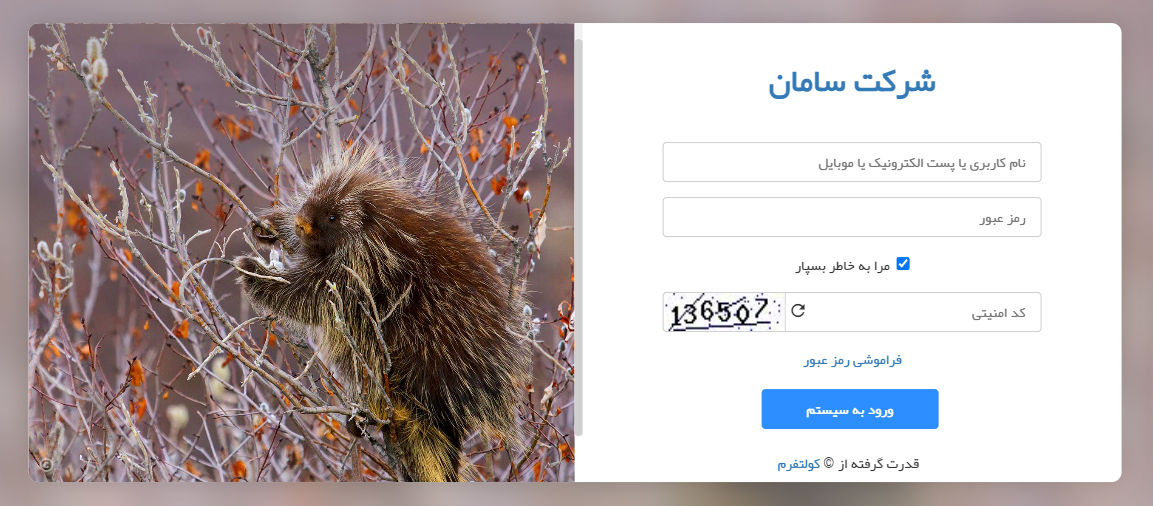Image resolution: width=1153 pixels, height=506 pixels.
Task: Click the © symbol in the footer
Action: click(829, 463)
